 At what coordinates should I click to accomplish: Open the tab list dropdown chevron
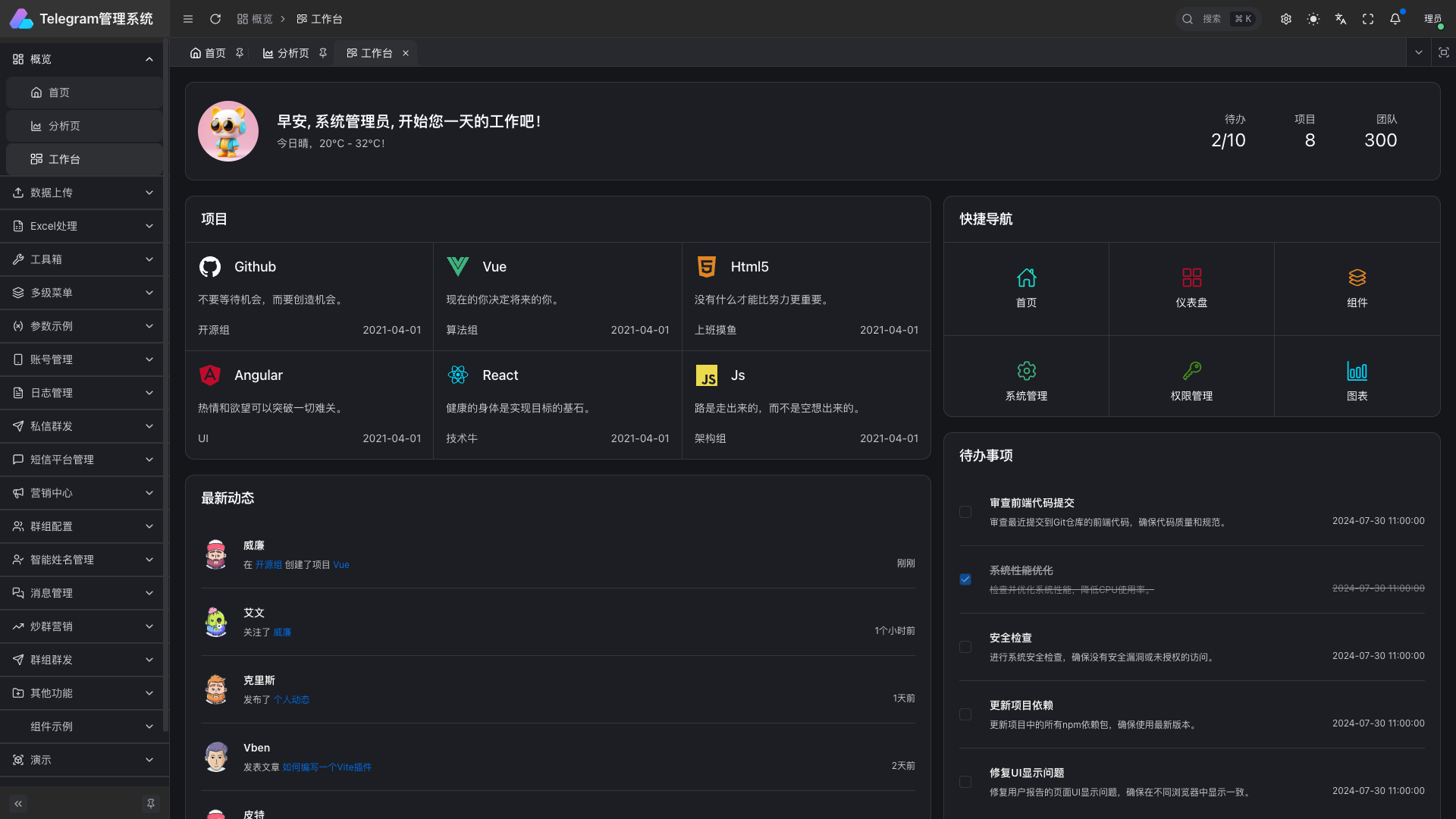(x=1419, y=52)
